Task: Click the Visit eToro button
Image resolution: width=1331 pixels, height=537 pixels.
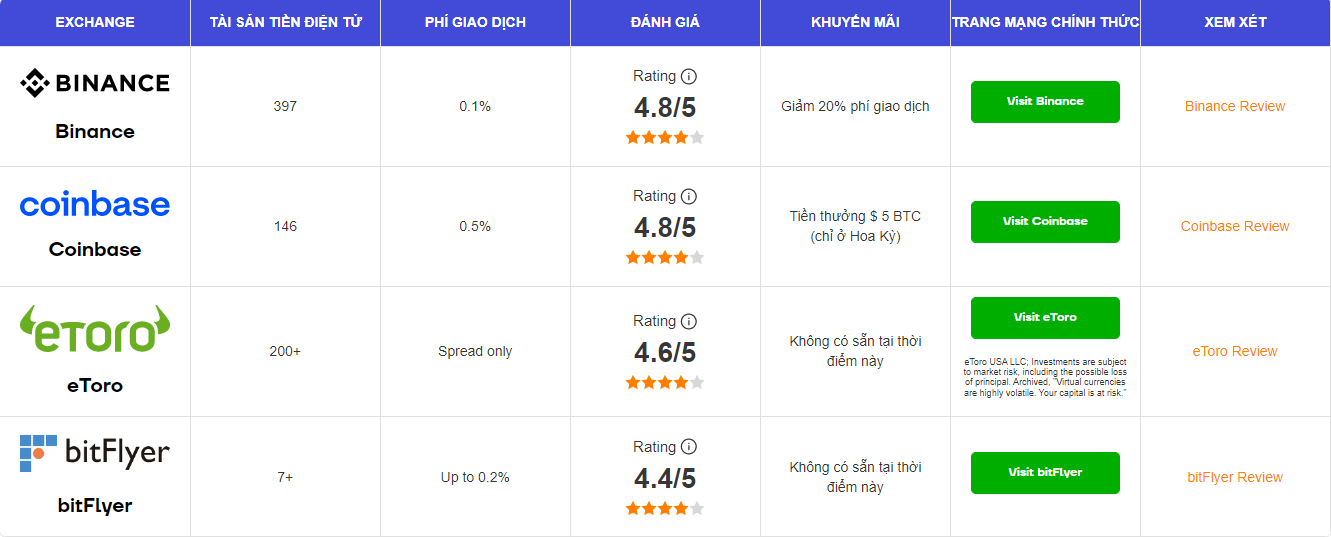Action: [x=1045, y=318]
